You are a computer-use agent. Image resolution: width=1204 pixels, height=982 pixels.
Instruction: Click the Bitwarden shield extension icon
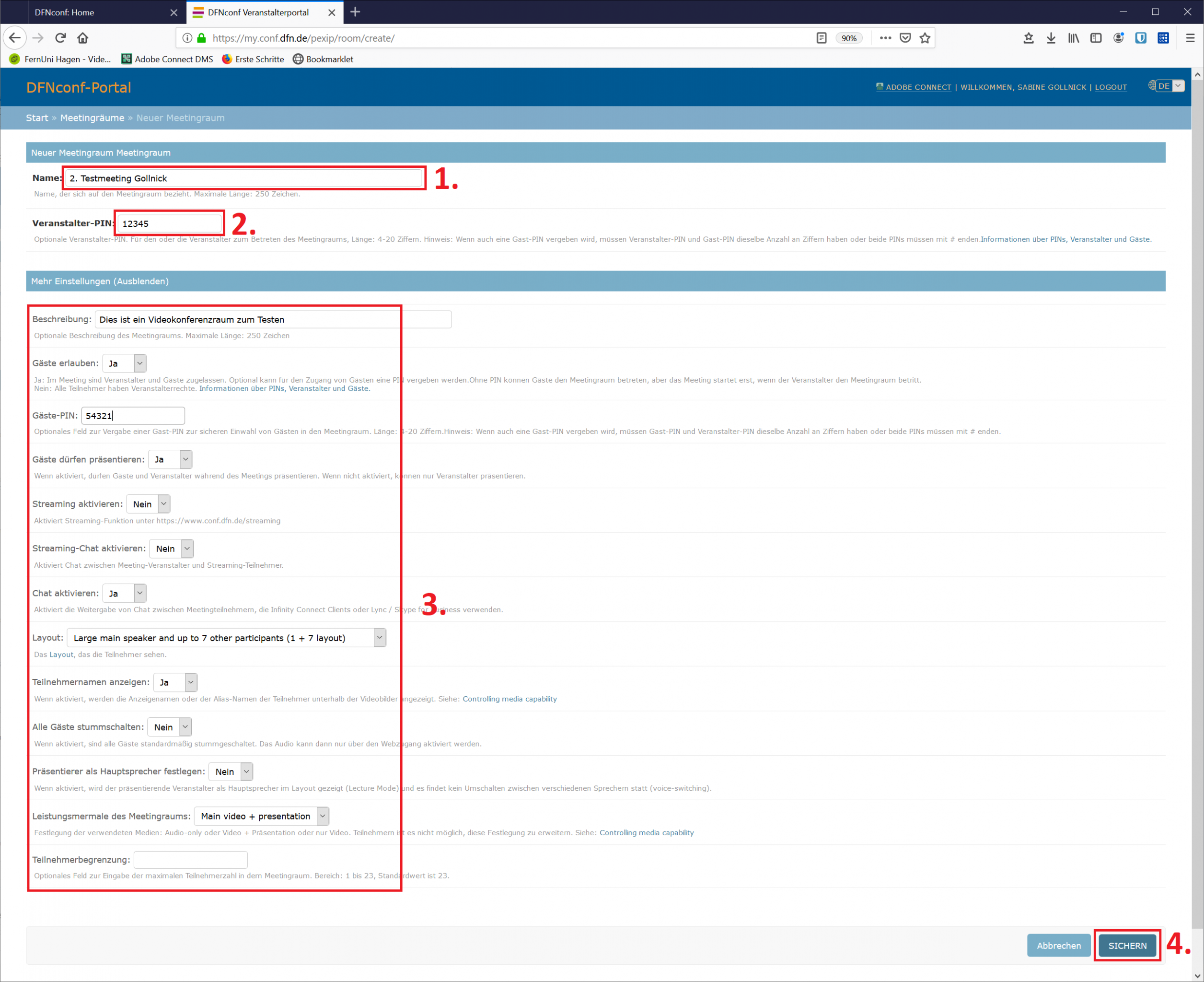[1141, 38]
